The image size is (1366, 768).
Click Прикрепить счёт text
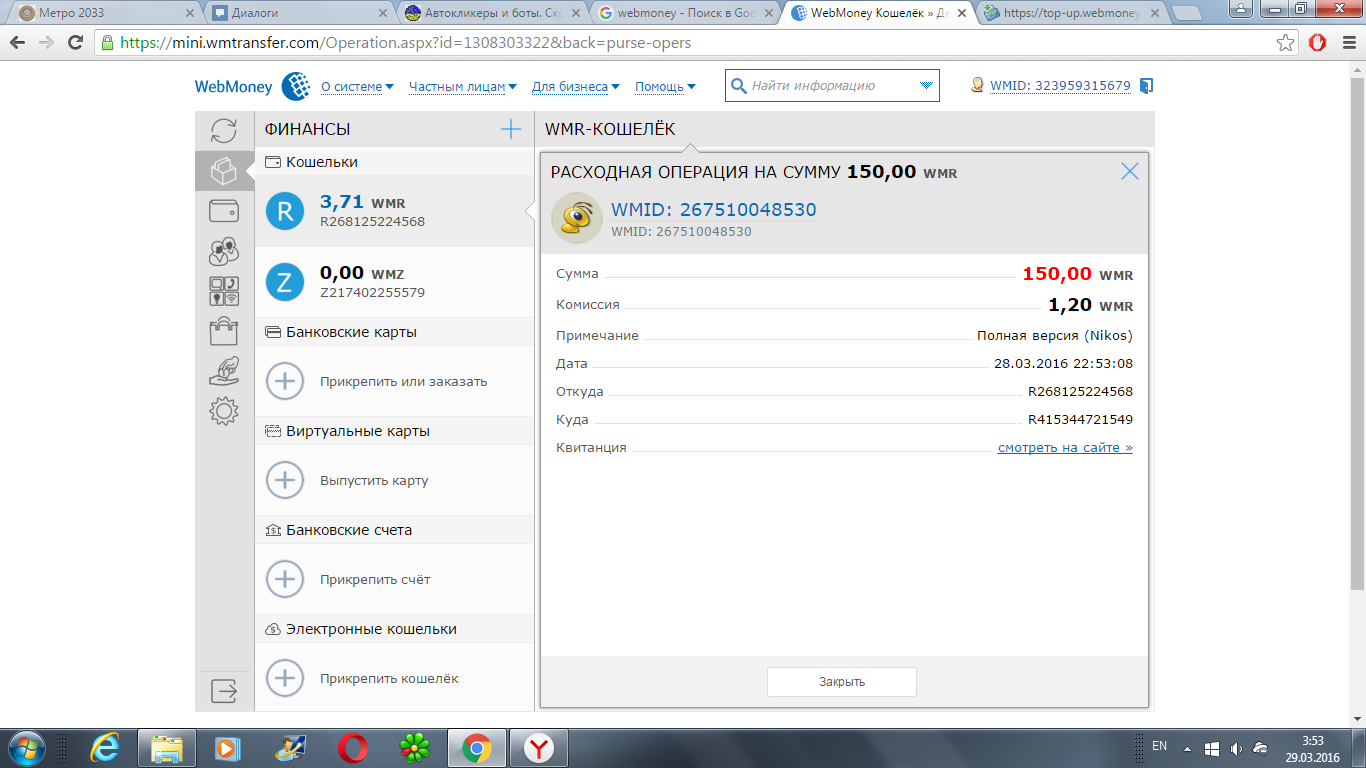pos(375,579)
